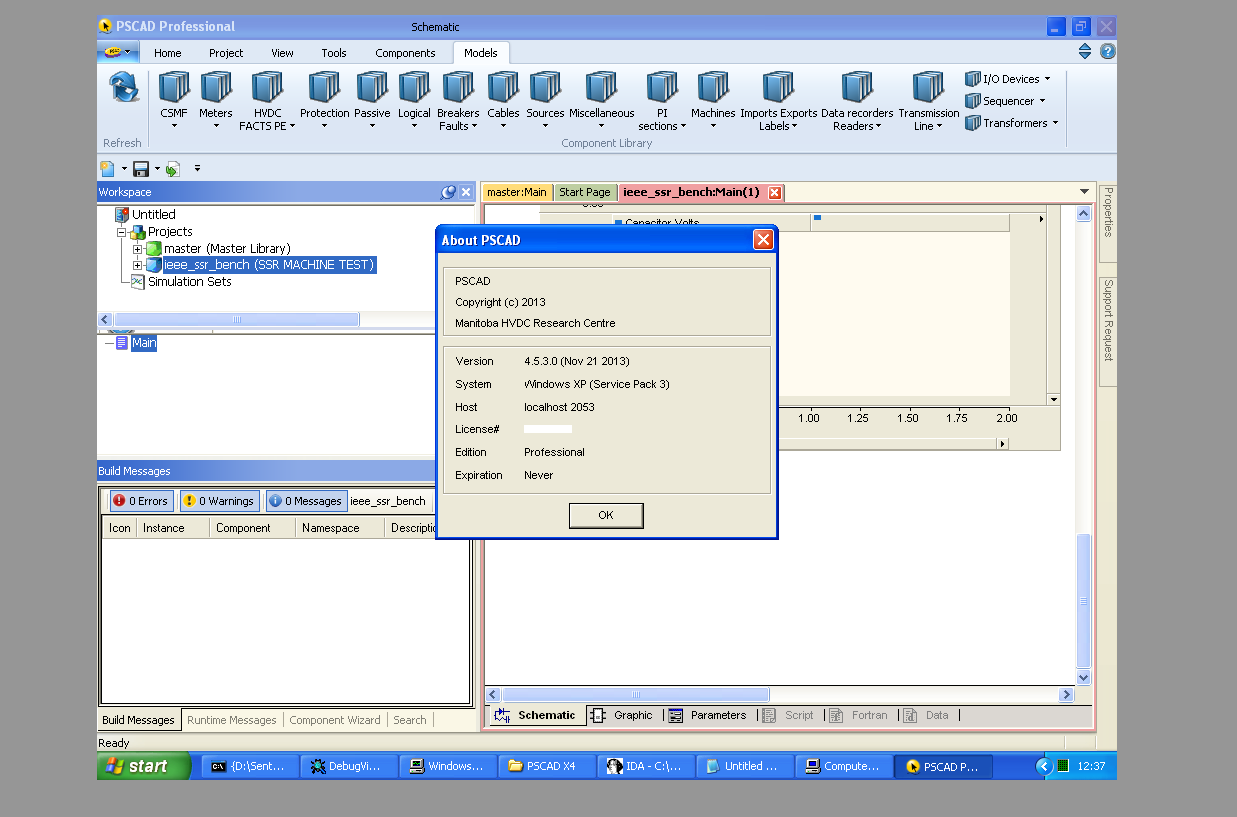Click the Refresh icon in the ribbon
Viewport: 1237px width, 817px height.
[x=124, y=88]
